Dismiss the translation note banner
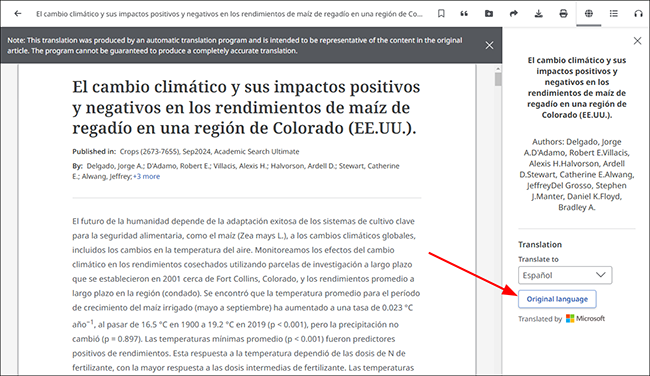This screenshot has height=376, width=650. click(x=489, y=46)
